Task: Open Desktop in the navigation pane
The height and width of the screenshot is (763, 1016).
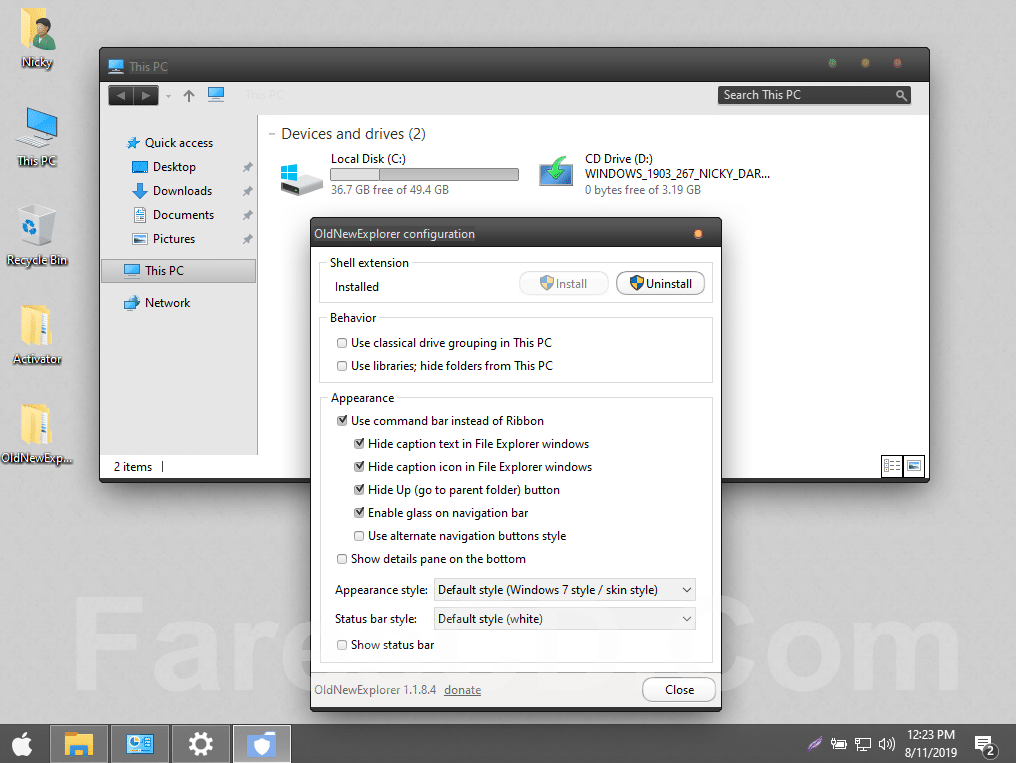Action: point(174,167)
